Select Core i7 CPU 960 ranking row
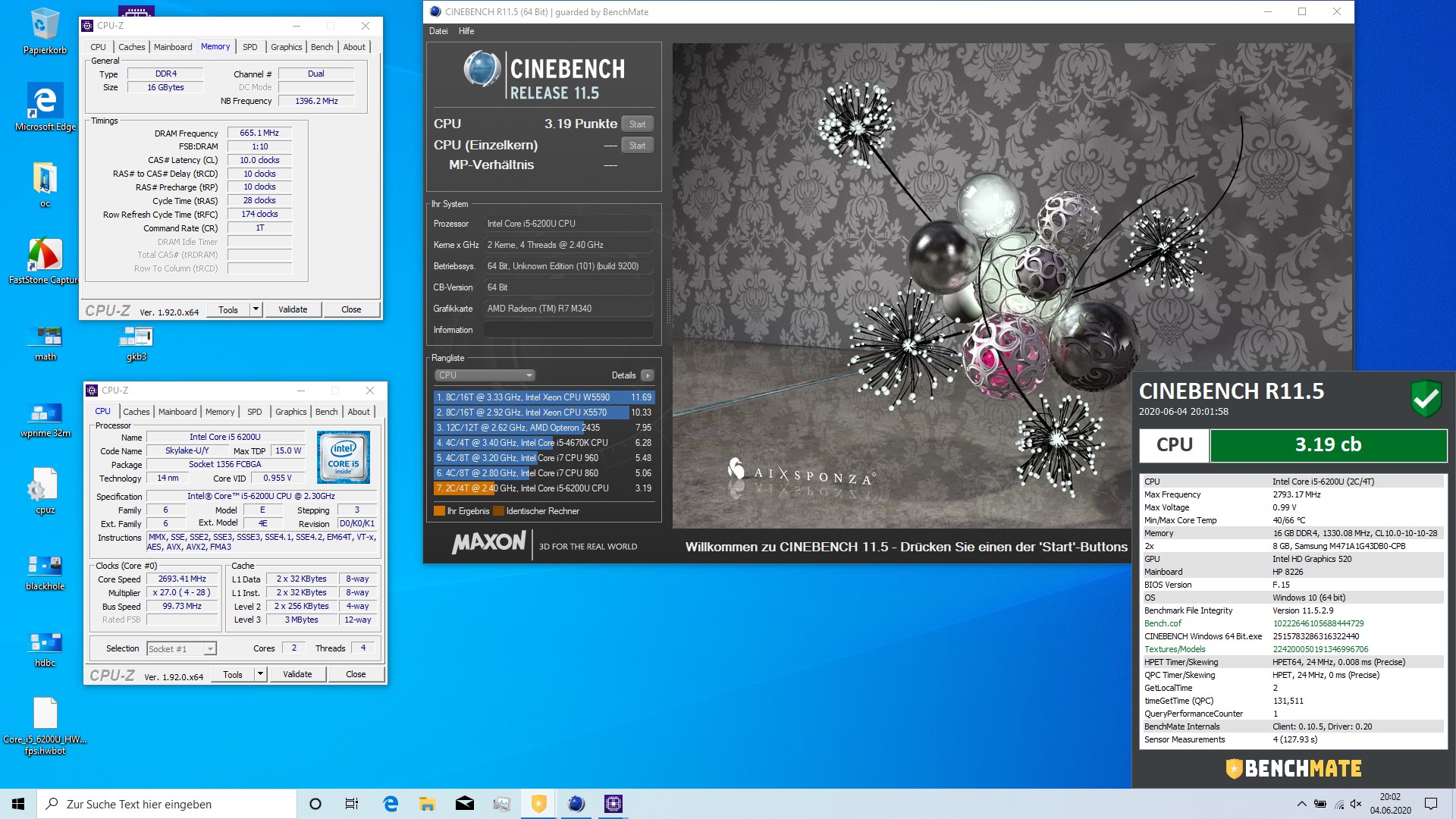Image resolution: width=1456 pixels, height=819 pixels. (544, 458)
